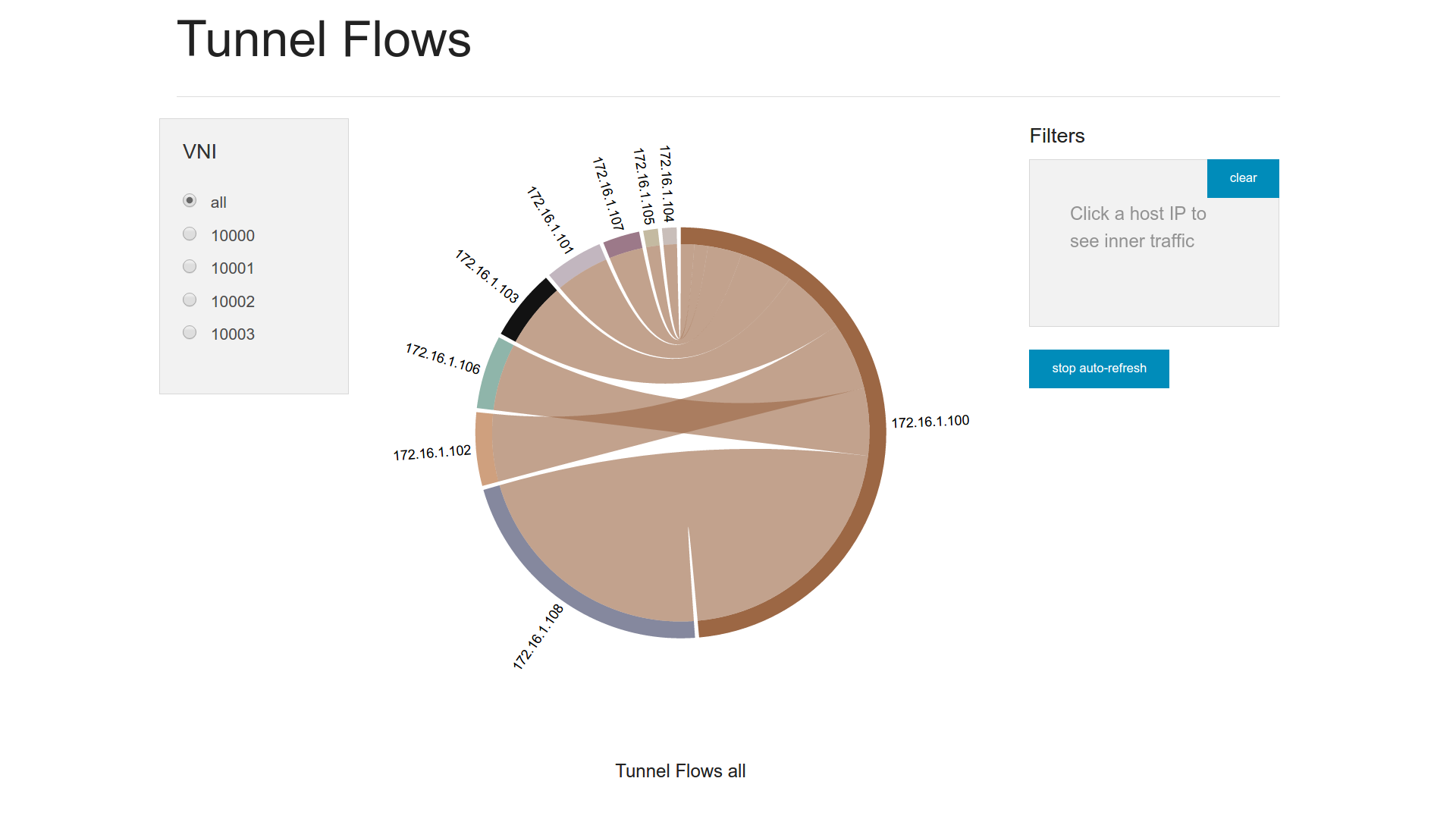Select the 'all' VNI radio button
The width and height of the screenshot is (1456, 819).
pos(190,201)
